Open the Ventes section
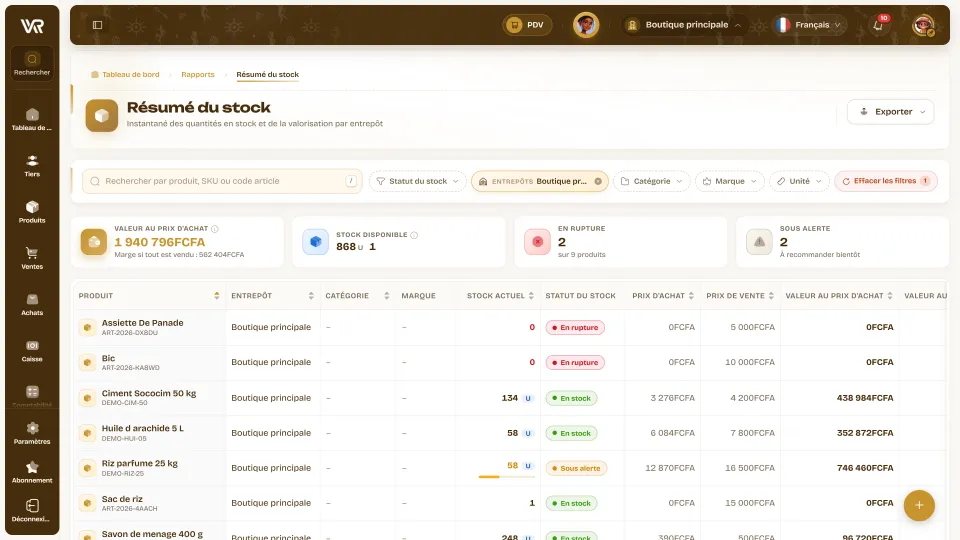 point(32,258)
